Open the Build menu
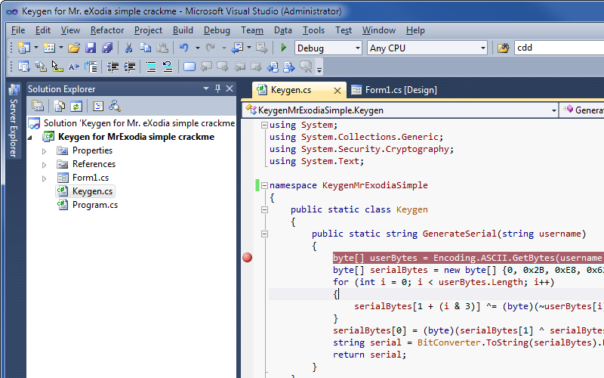604x378 pixels. tap(183, 30)
